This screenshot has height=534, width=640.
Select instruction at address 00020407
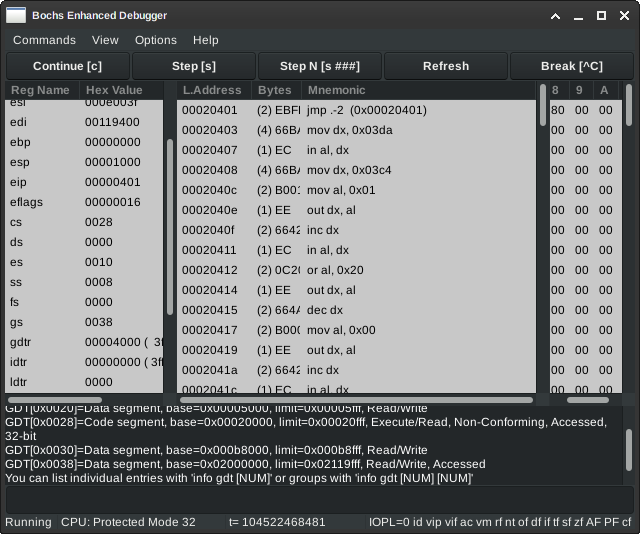tap(356, 150)
